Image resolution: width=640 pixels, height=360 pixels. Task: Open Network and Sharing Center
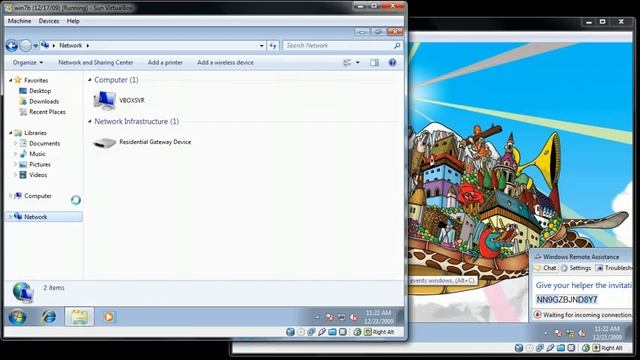(x=96, y=62)
